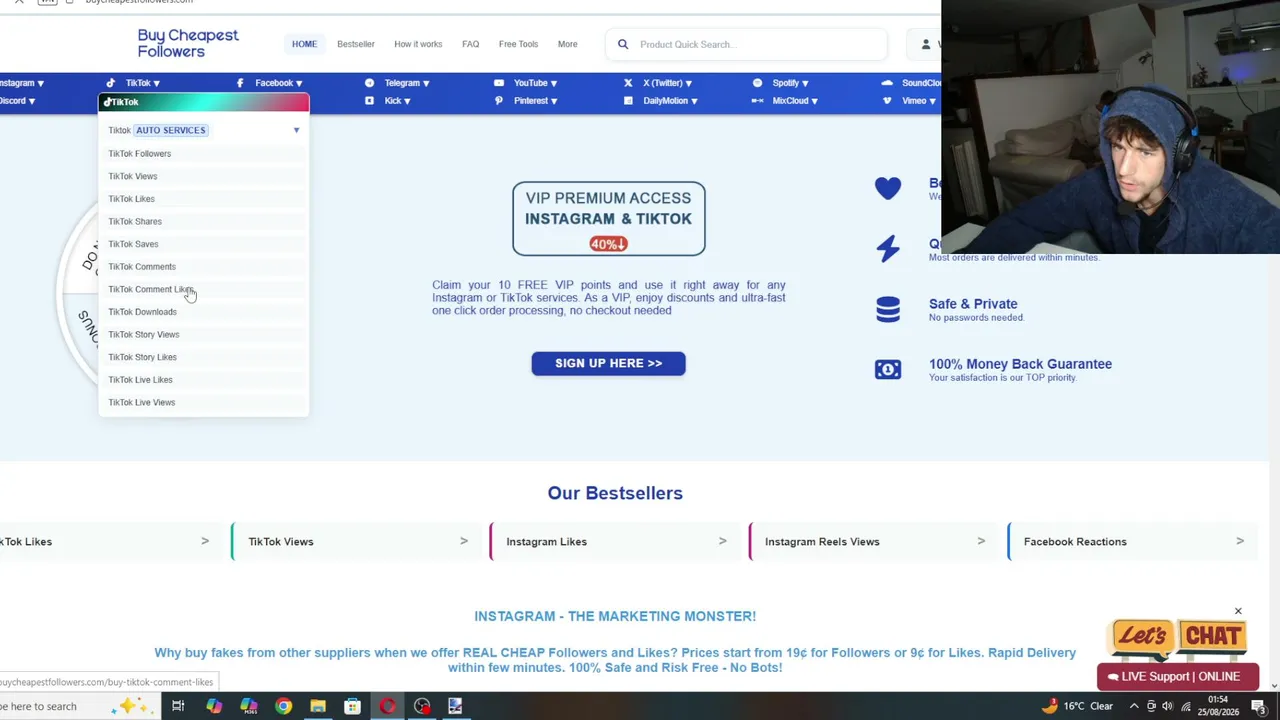Click the volume speaker tray icon
The image size is (1280, 720).
(1167, 706)
